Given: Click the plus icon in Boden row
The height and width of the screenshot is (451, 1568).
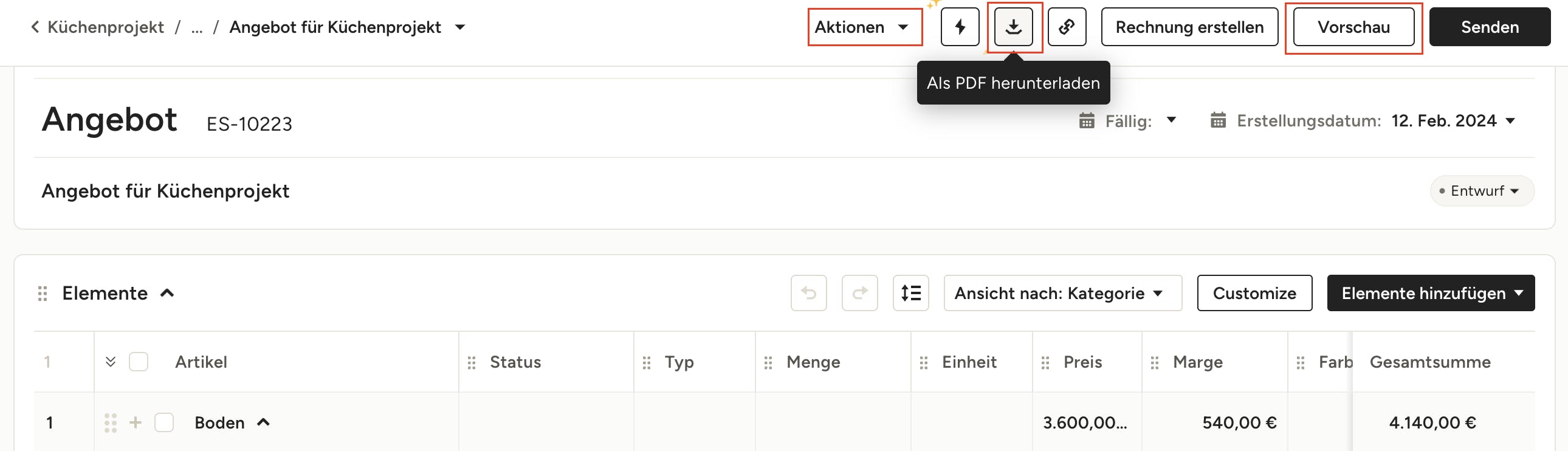Looking at the screenshot, I should 135,422.
